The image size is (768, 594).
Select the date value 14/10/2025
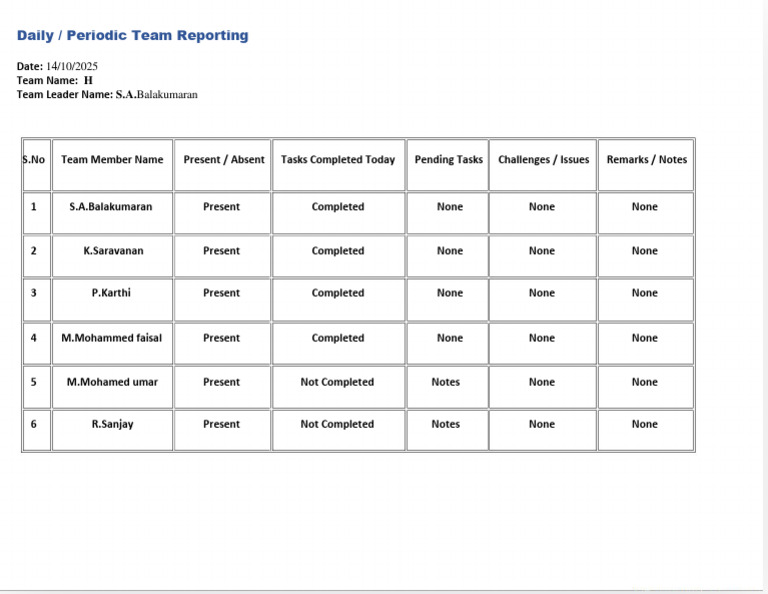point(72,66)
